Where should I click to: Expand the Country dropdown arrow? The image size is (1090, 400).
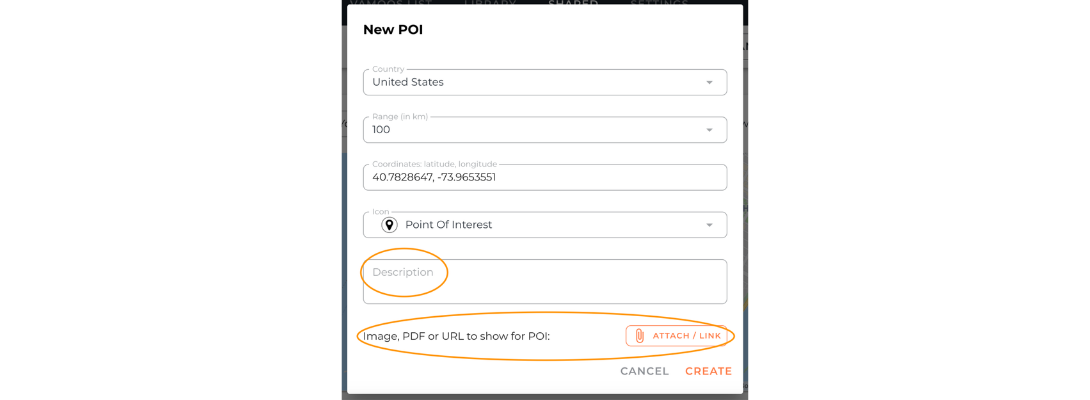pos(709,82)
